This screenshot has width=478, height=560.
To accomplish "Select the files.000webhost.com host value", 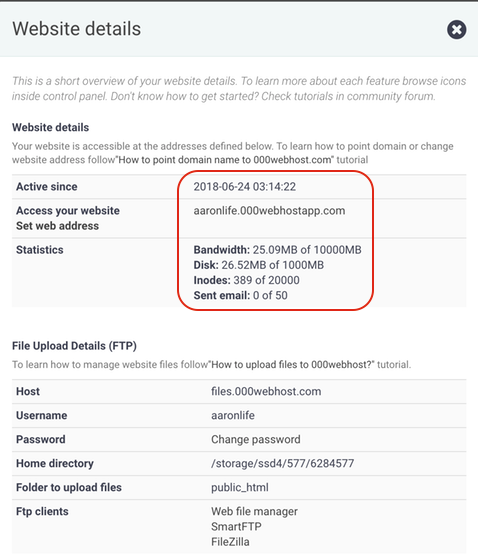I will [x=266, y=391].
